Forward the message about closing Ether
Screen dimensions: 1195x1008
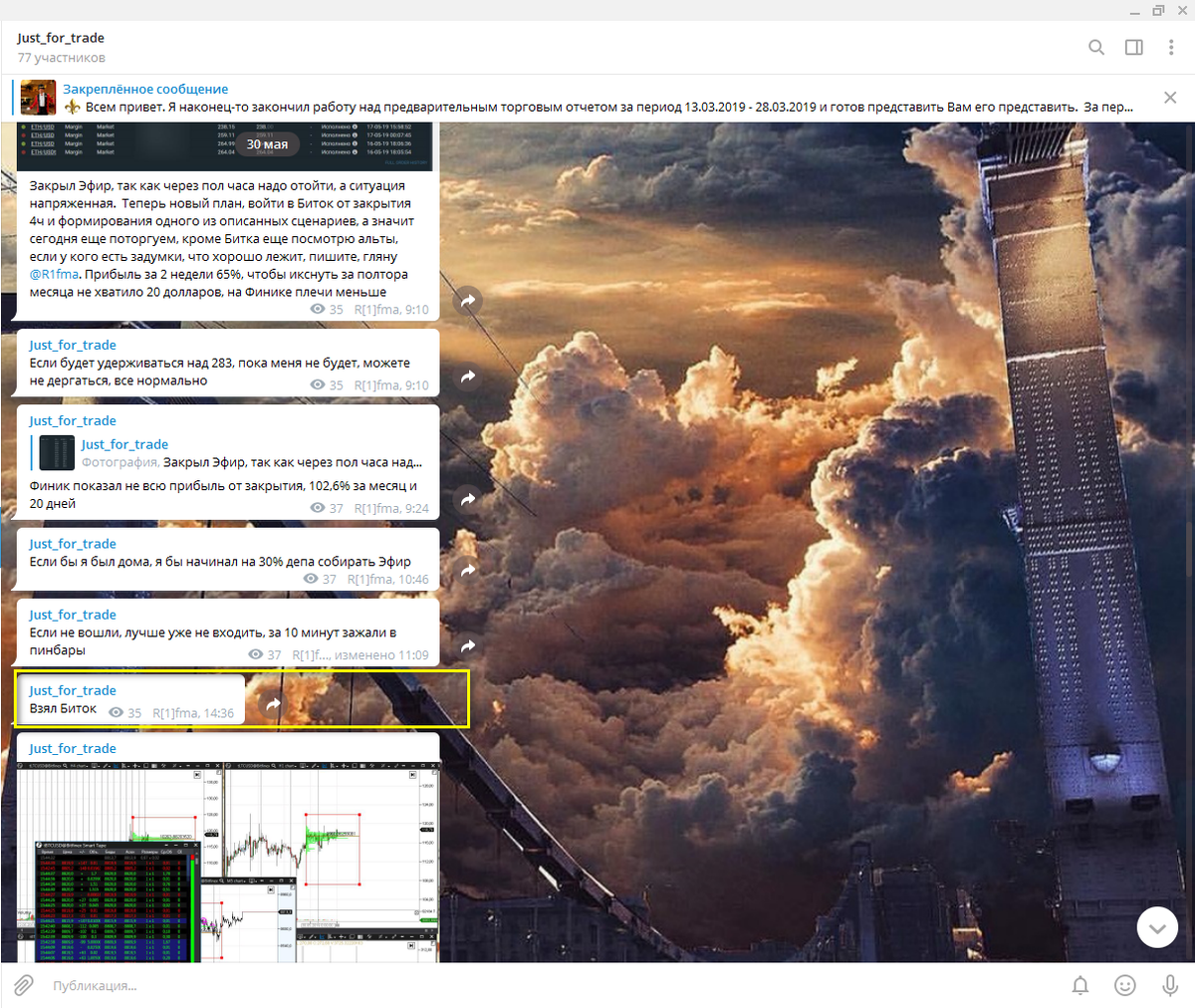[x=469, y=301]
